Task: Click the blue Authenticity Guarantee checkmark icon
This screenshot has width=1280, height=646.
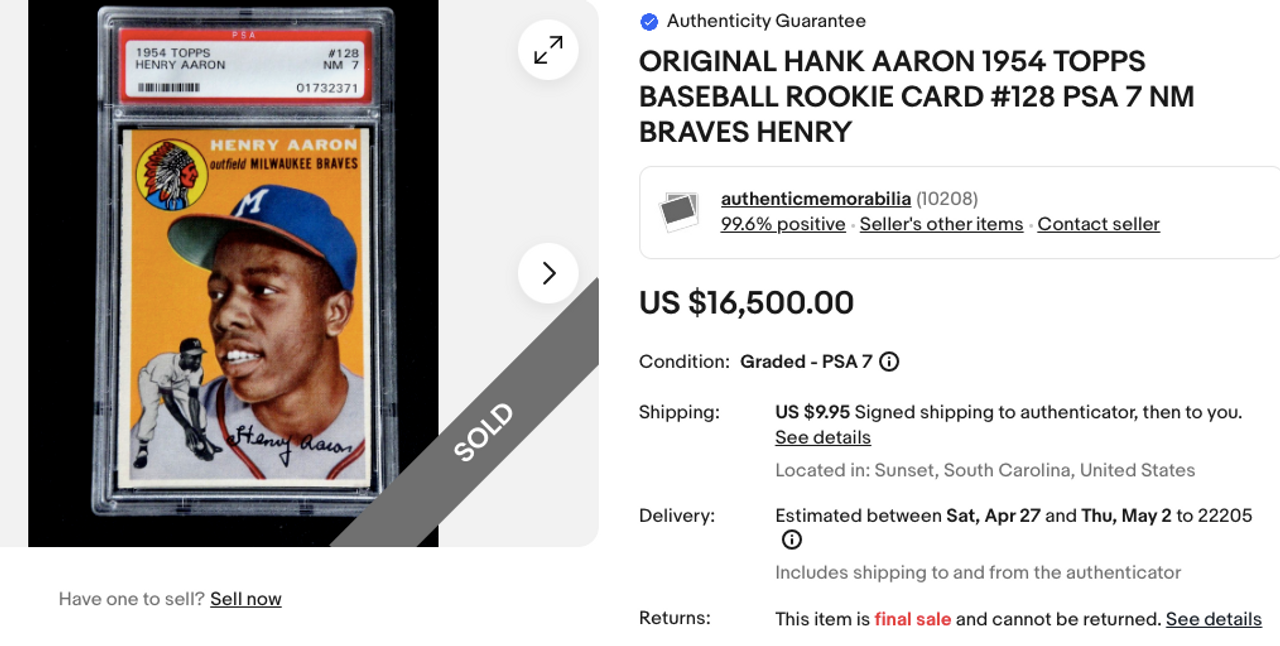Action: [649, 21]
